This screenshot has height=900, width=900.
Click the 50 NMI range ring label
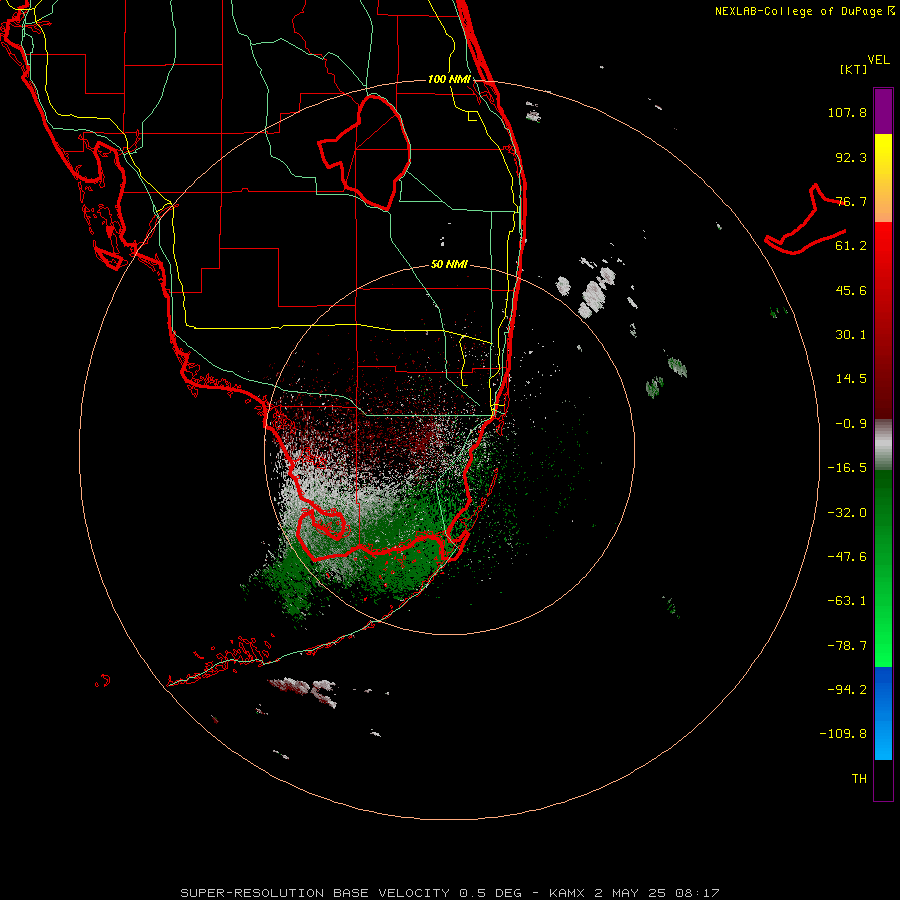[x=449, y=265]
